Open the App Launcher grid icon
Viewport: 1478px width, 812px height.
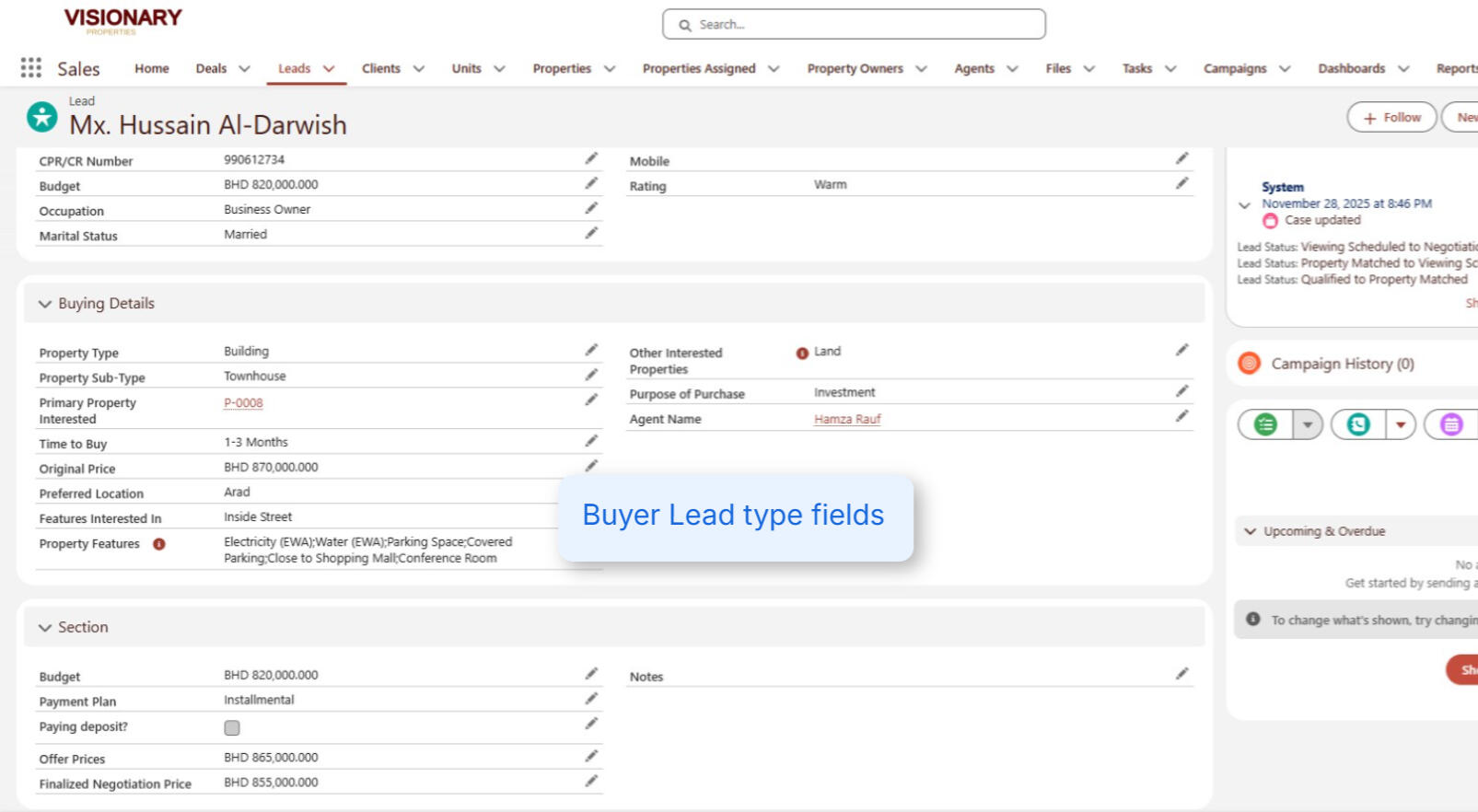[30, 68]
